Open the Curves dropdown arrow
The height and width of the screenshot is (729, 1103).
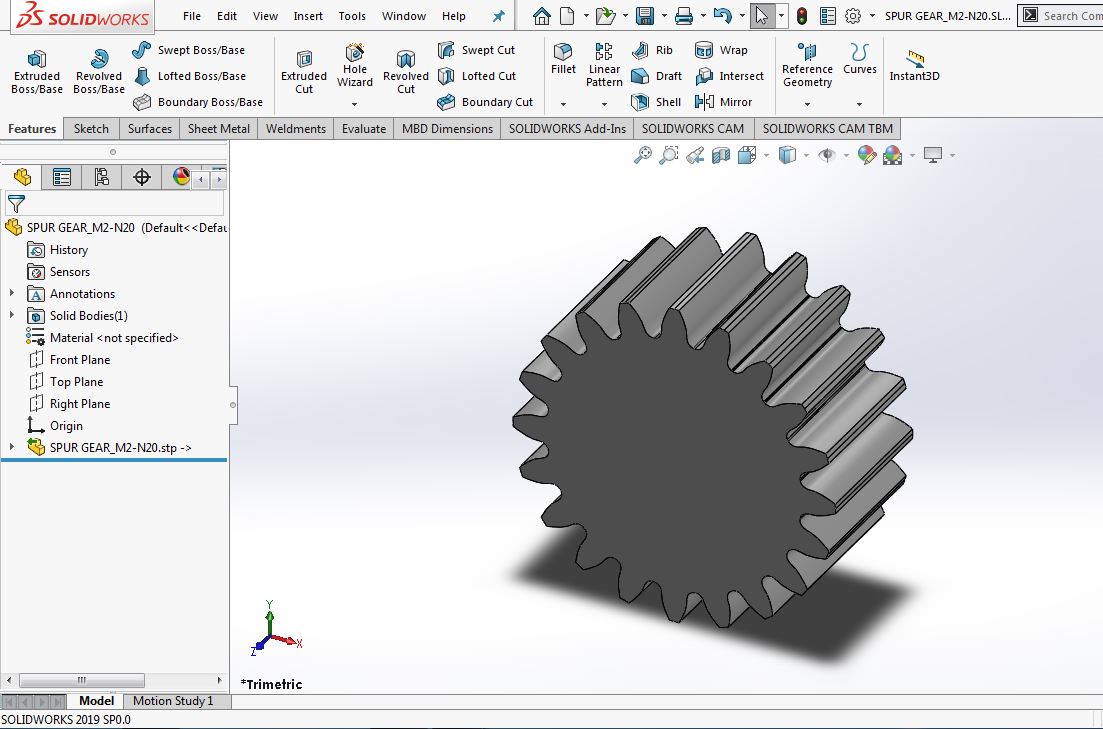click(x=860, y=104)
